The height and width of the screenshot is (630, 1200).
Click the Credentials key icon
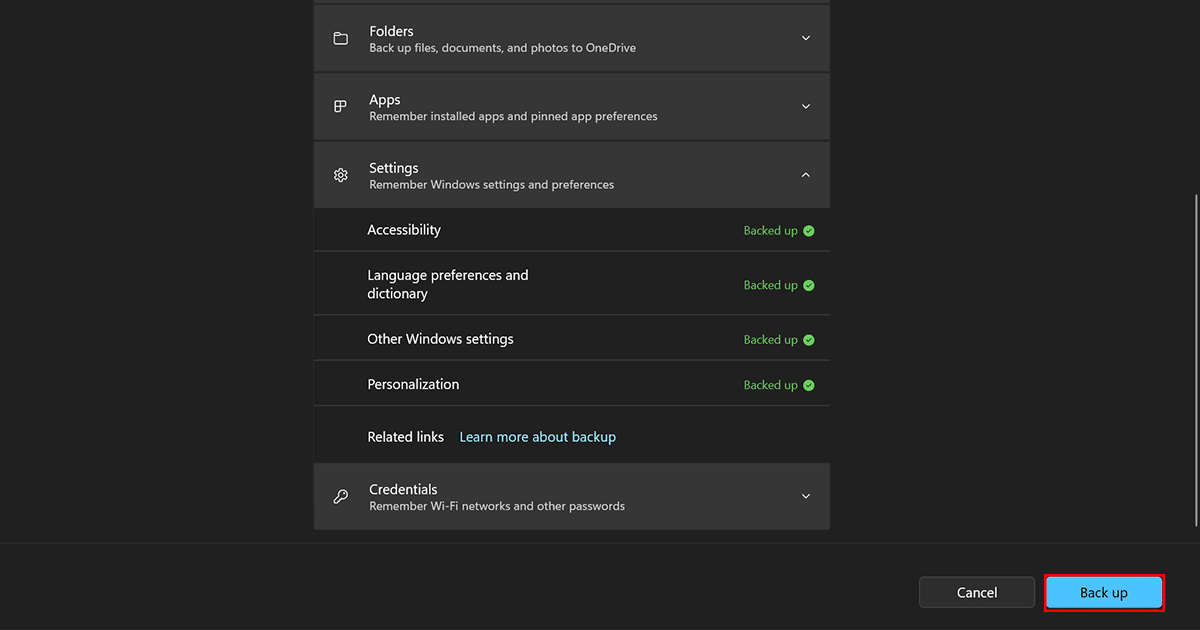point(341,497)
